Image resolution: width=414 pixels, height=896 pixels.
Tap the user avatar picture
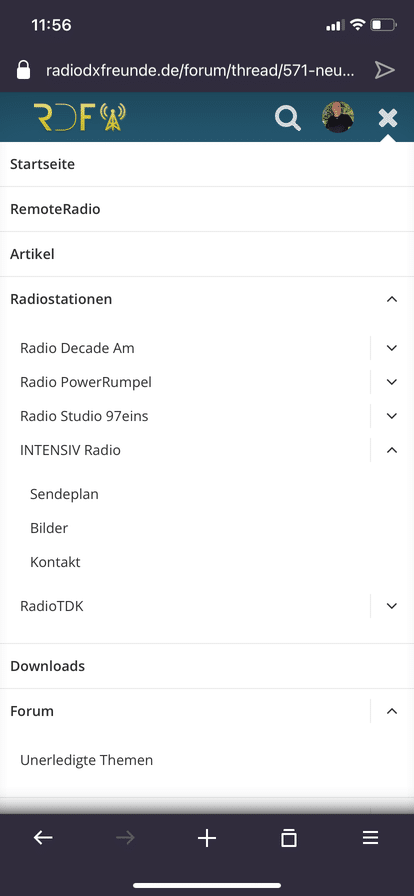338,117
